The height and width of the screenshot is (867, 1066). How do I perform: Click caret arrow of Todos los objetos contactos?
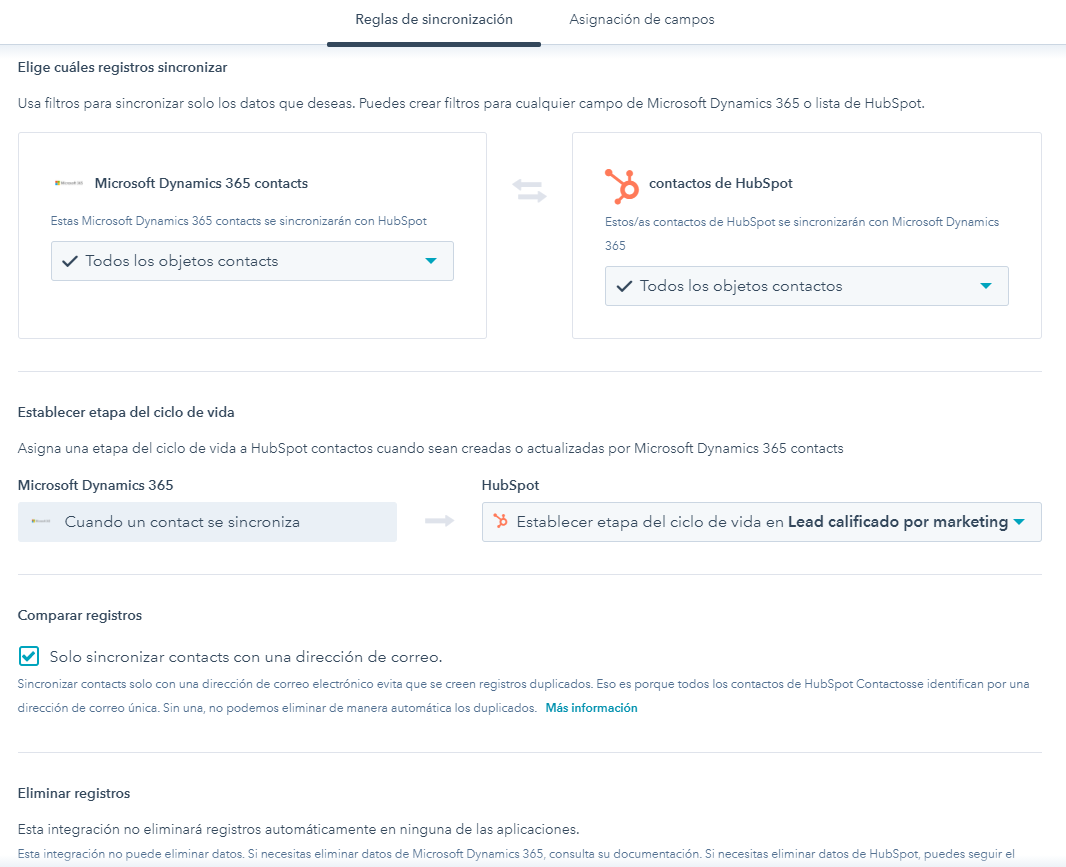tap(986, 286)
